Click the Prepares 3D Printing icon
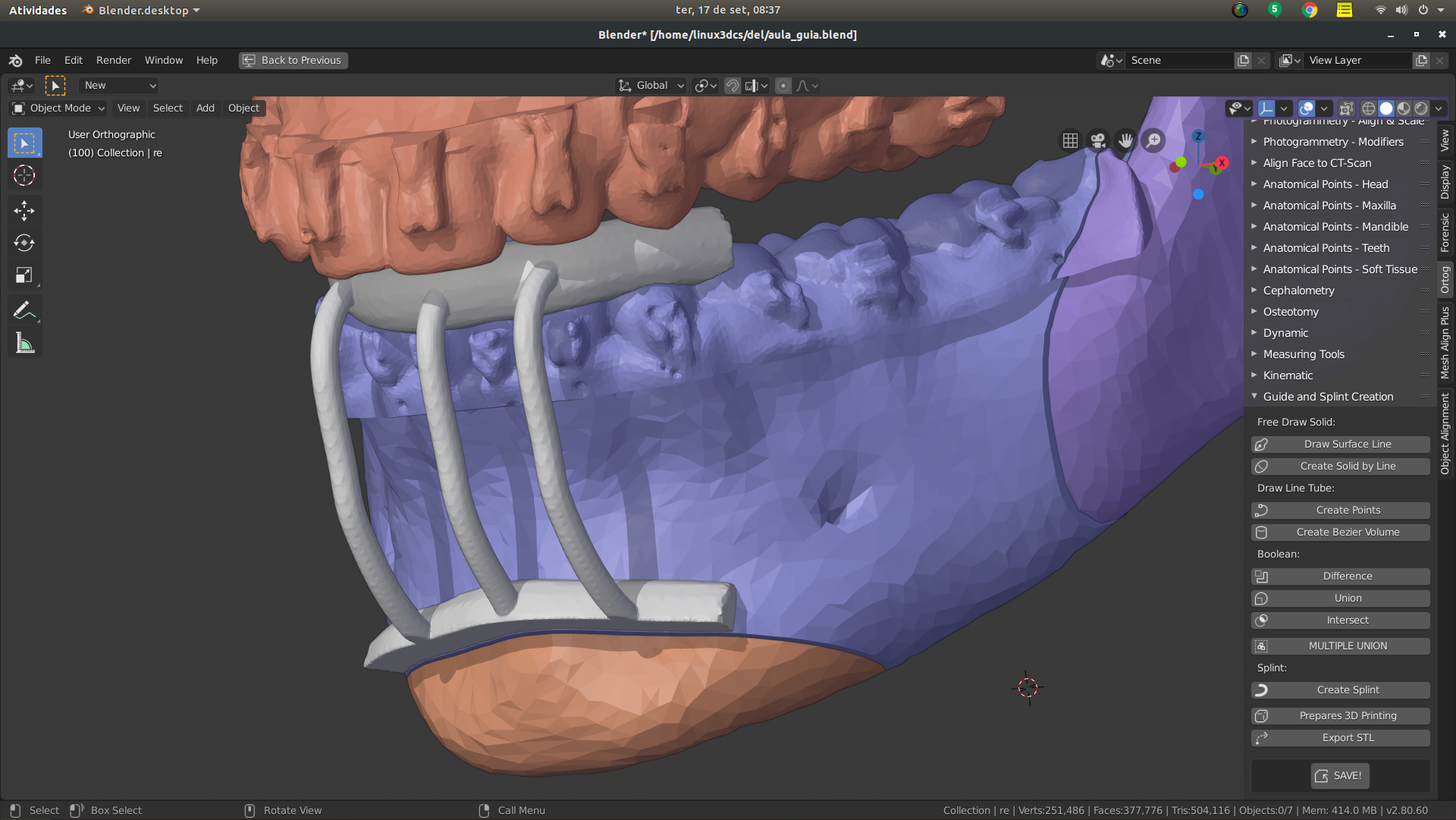This screenshot has width=1456, height=820. click(x=1261, y=716)
